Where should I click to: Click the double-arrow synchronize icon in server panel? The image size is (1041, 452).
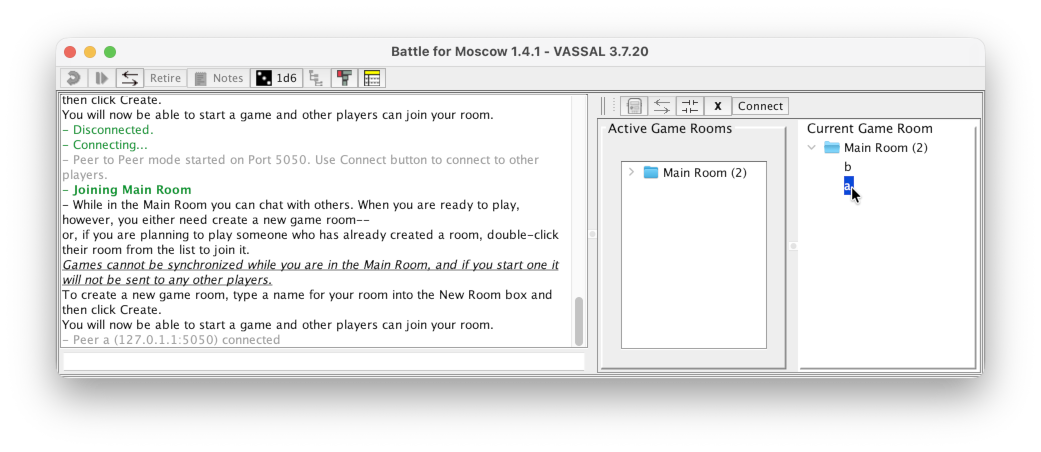click(662, 106)
